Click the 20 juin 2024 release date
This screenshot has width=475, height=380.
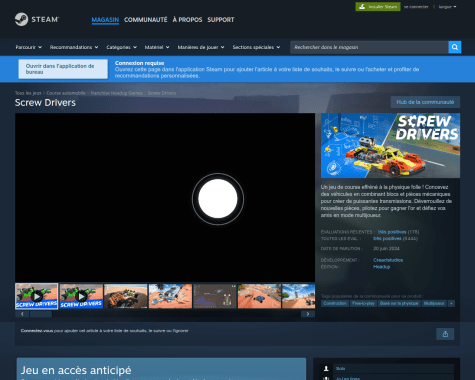pyautogui.click(x=386, y=248)
